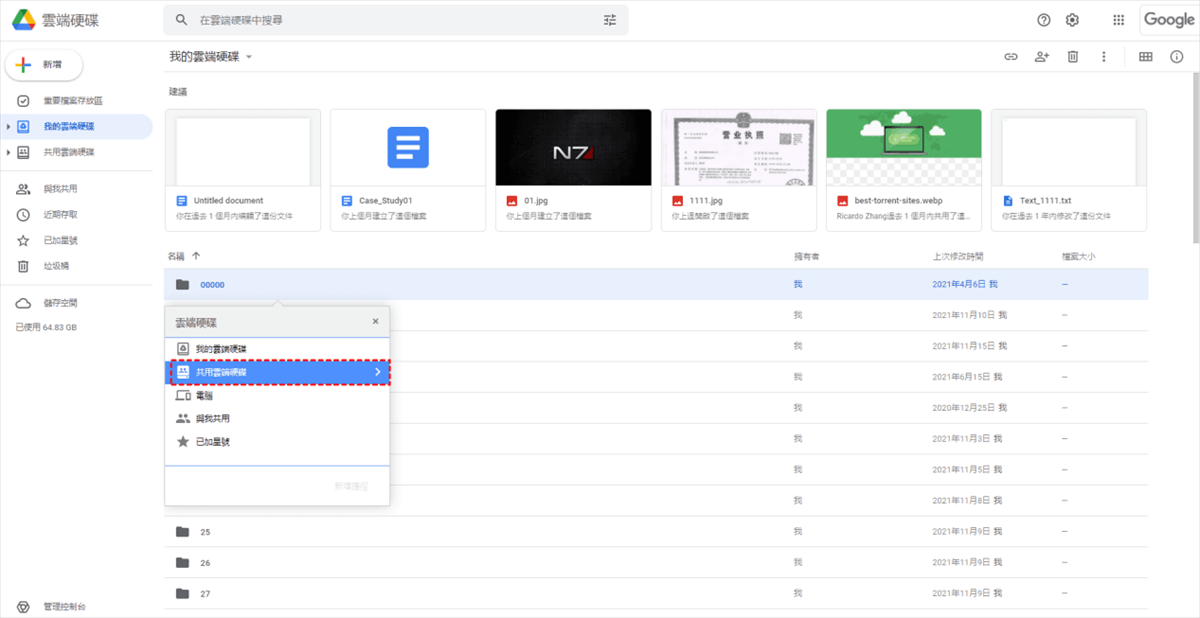Click the search magnifier icon

click(x=181, y=20)
